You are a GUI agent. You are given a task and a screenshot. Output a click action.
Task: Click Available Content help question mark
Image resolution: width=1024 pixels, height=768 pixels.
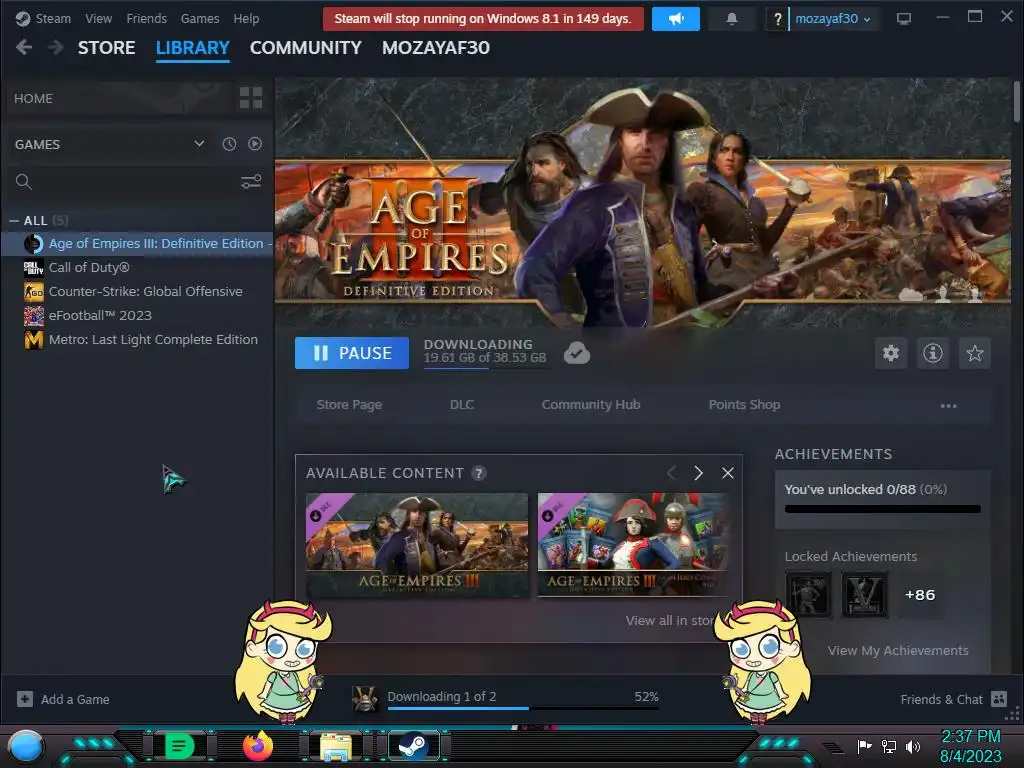479,473
